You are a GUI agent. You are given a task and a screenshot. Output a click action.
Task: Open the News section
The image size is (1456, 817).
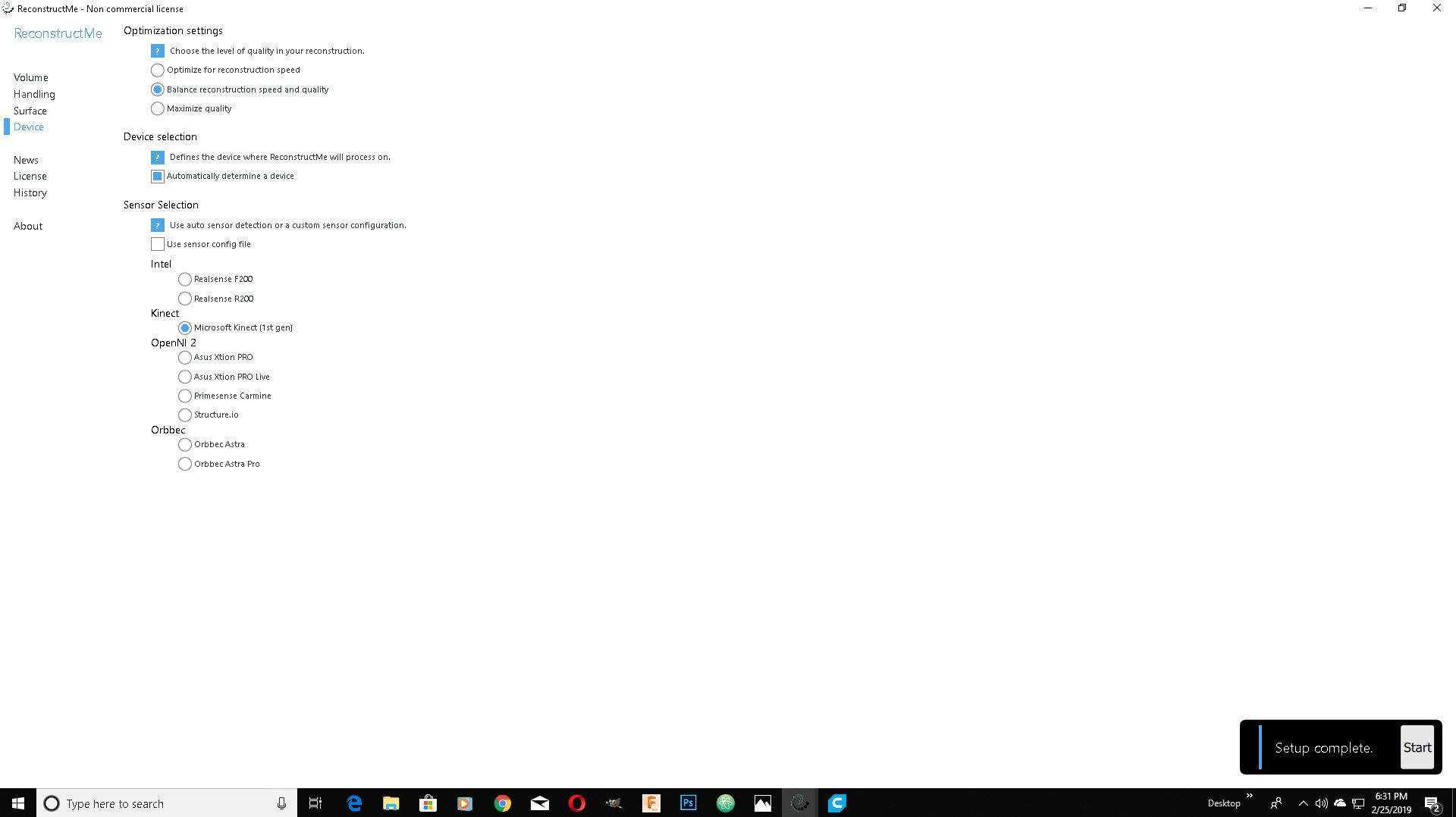tap(26, 160)
